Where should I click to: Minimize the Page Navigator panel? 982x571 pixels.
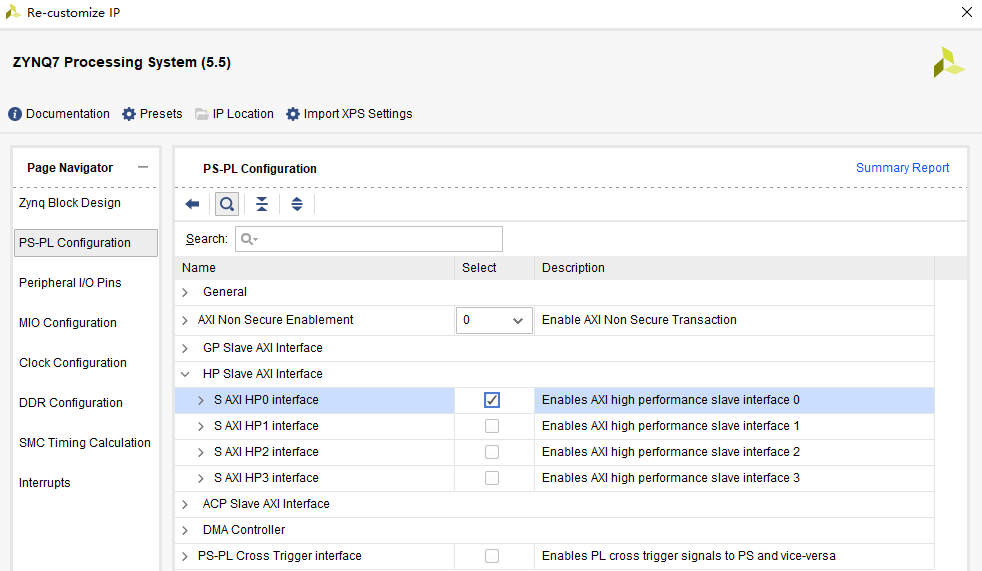click(143, 168)
